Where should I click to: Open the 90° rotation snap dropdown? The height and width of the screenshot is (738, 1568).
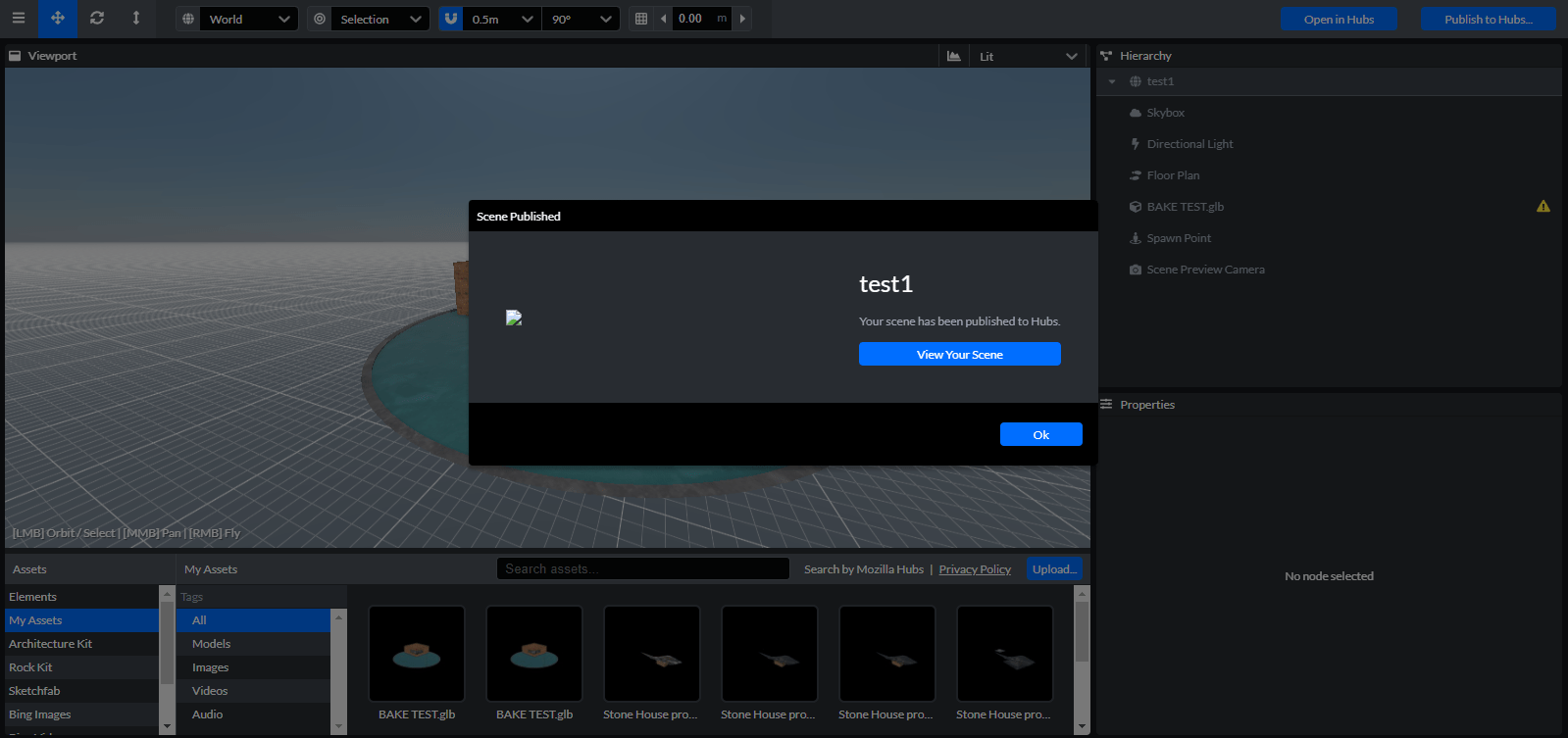pos(581,19)
